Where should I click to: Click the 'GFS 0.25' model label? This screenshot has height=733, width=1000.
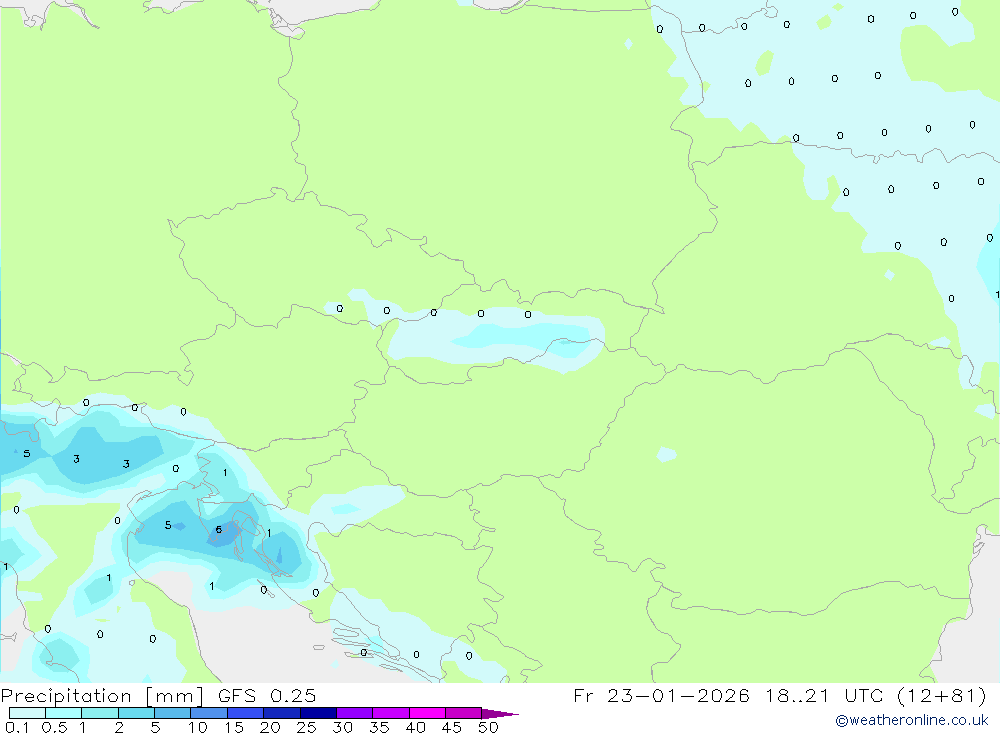[267, 695]
